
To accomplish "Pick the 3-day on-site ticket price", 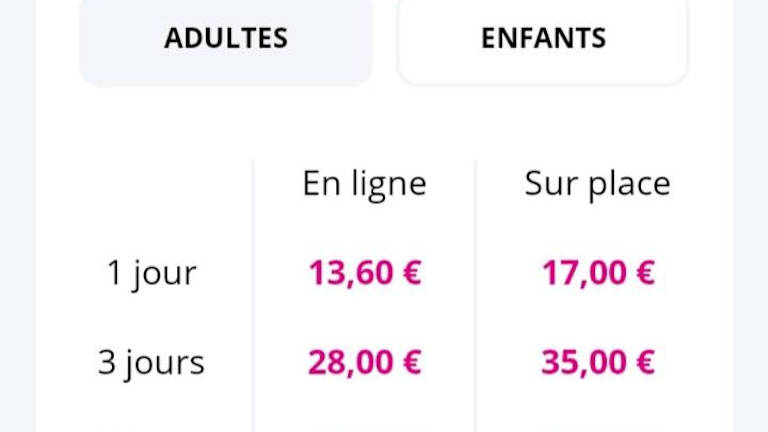I will [598, 362].
